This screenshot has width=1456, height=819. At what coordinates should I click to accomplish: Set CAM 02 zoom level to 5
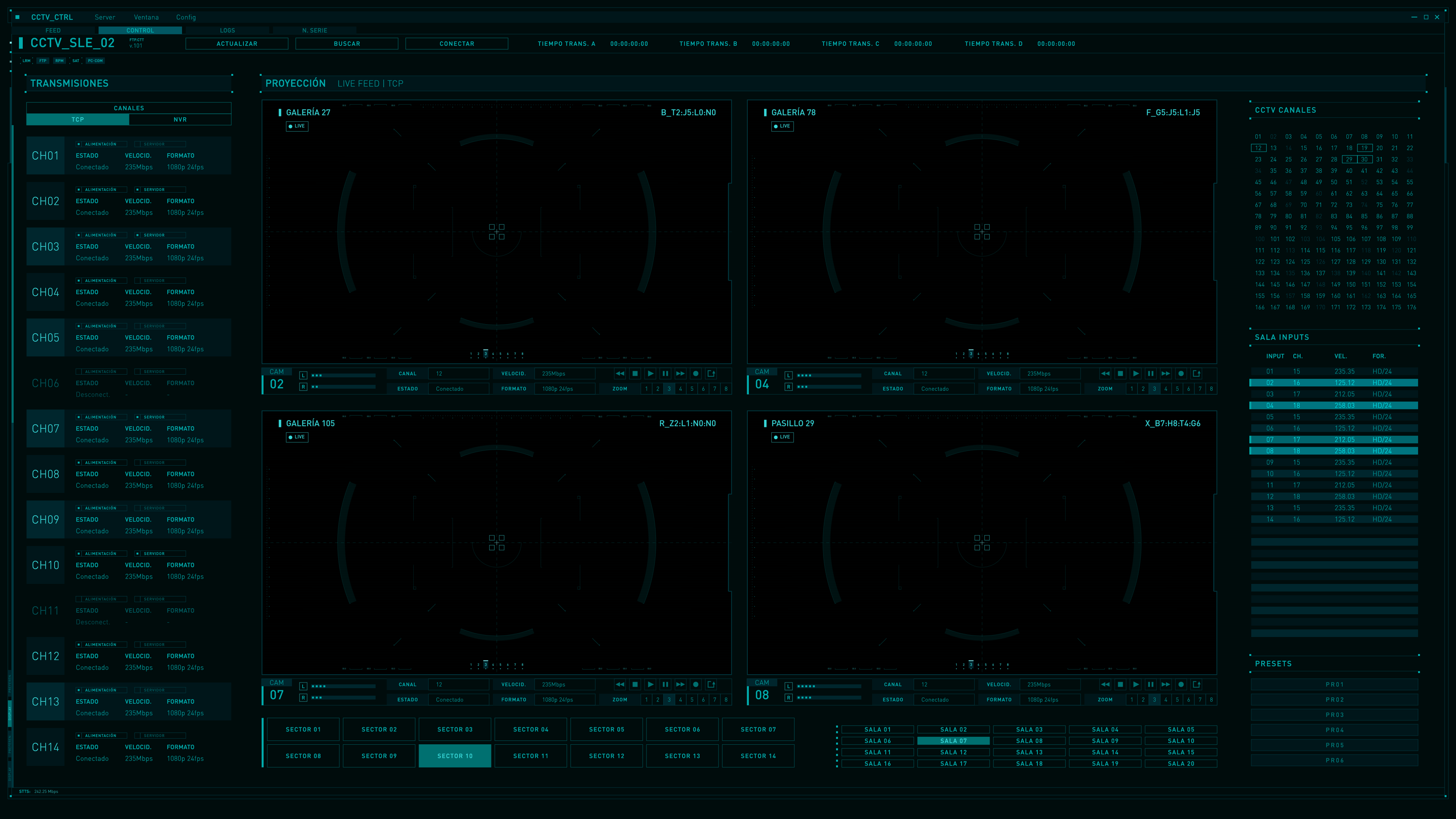(x=692, y=389)
